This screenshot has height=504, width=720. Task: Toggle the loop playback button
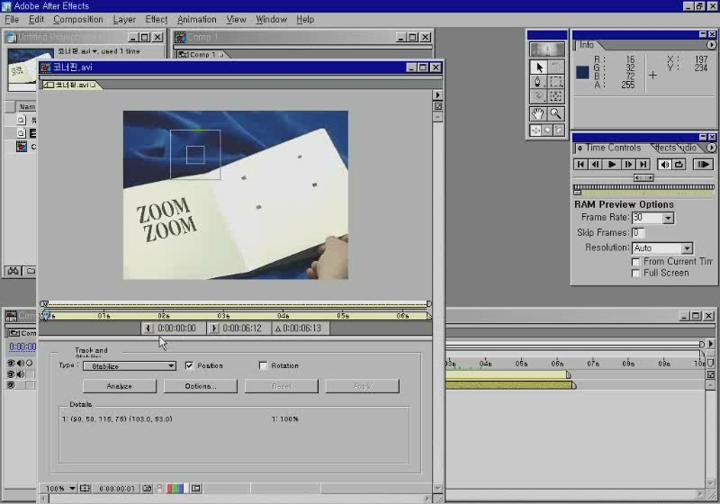679,164
